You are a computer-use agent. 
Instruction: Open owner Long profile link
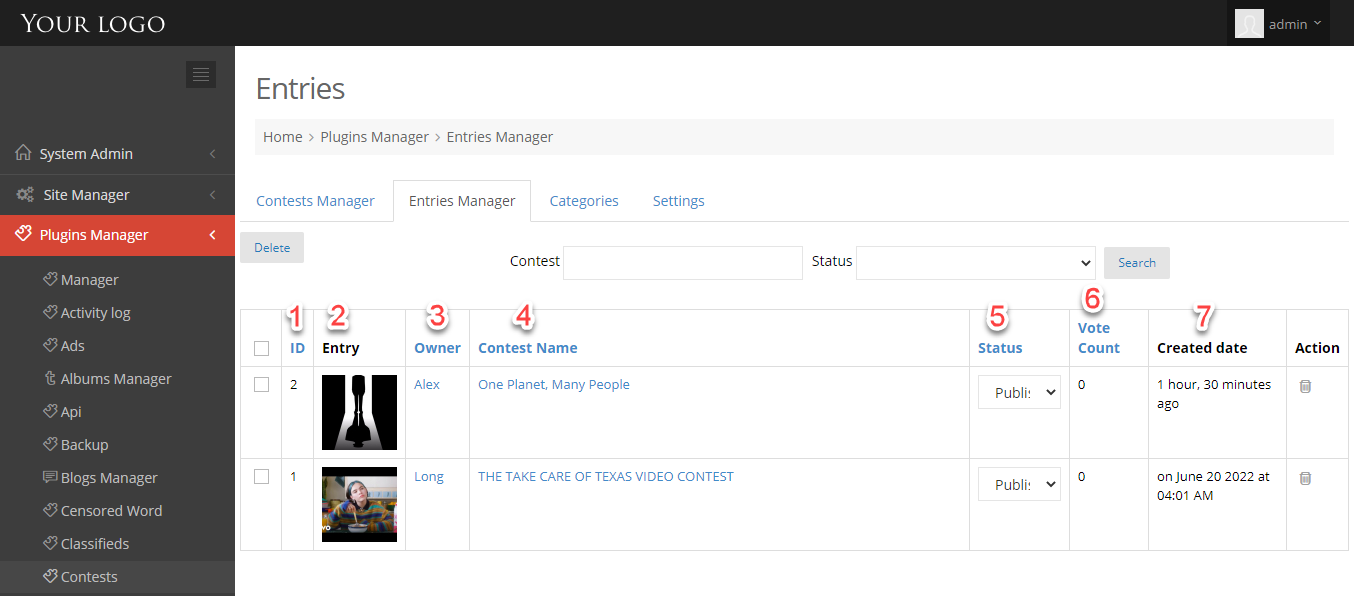[x=429, y=476]
